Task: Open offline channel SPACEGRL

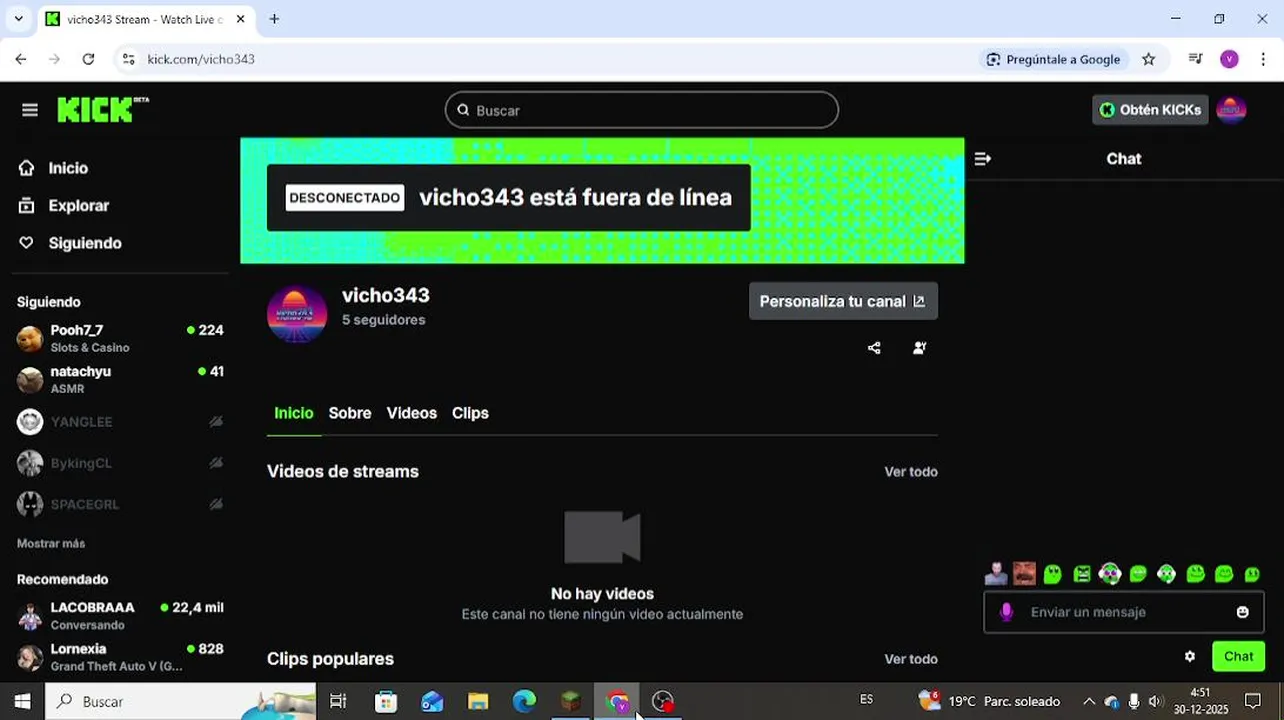Action: click(x=120, y=504)
